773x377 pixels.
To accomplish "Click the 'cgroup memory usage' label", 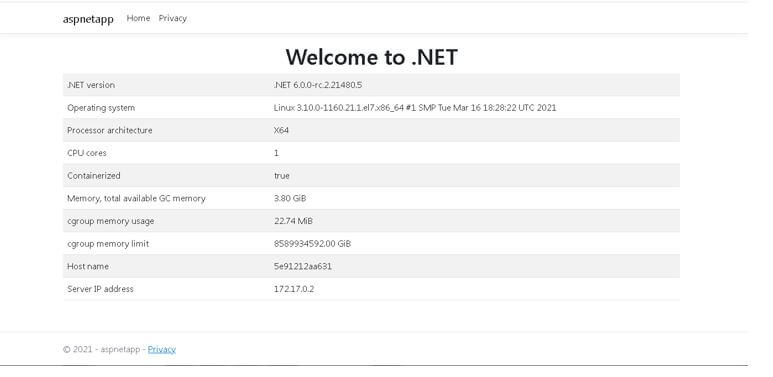I will [111, 221].
